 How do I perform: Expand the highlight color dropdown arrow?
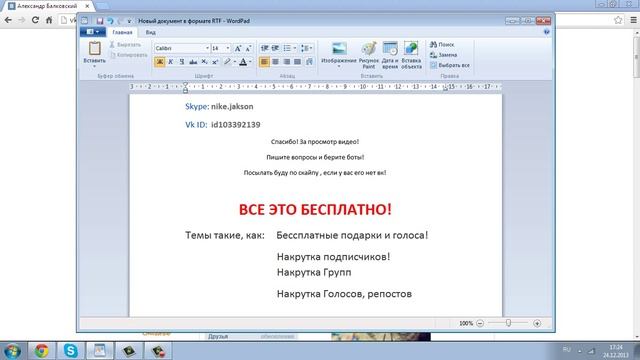click(x=235, y=62)
